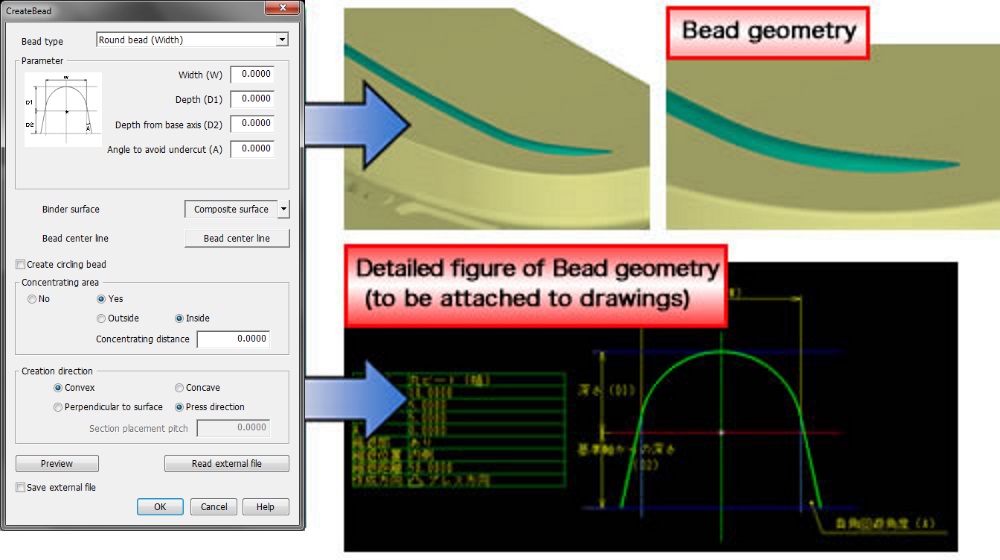Click Depth from base axis (D2) field
This screenshot has height=560, width=1000.
252,124
